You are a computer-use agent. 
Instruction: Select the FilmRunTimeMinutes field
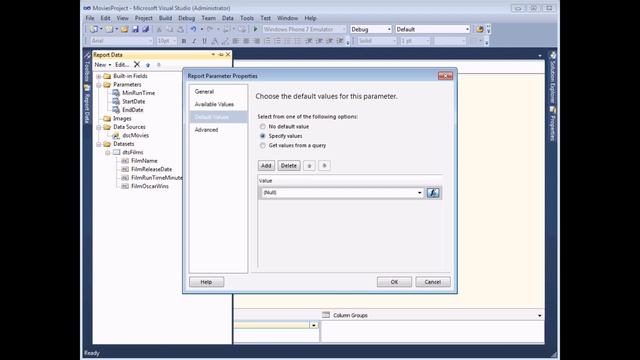pos(157,178)
